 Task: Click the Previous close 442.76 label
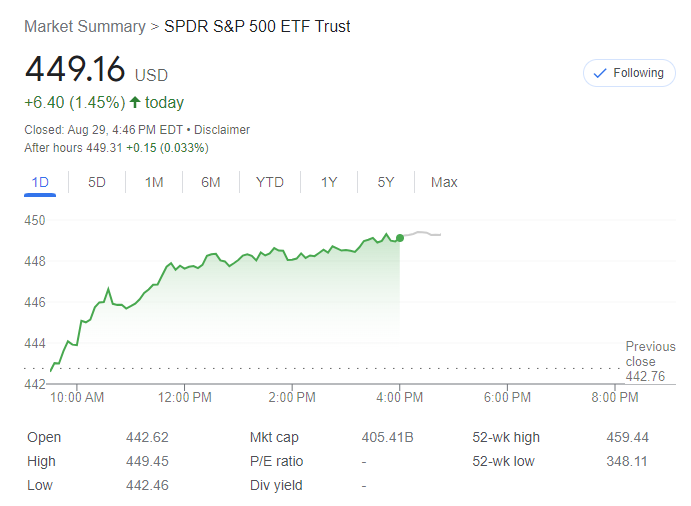point(650,362)
